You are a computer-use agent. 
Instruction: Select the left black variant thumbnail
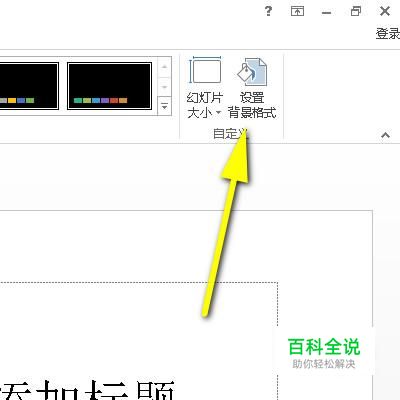[29, 86]
